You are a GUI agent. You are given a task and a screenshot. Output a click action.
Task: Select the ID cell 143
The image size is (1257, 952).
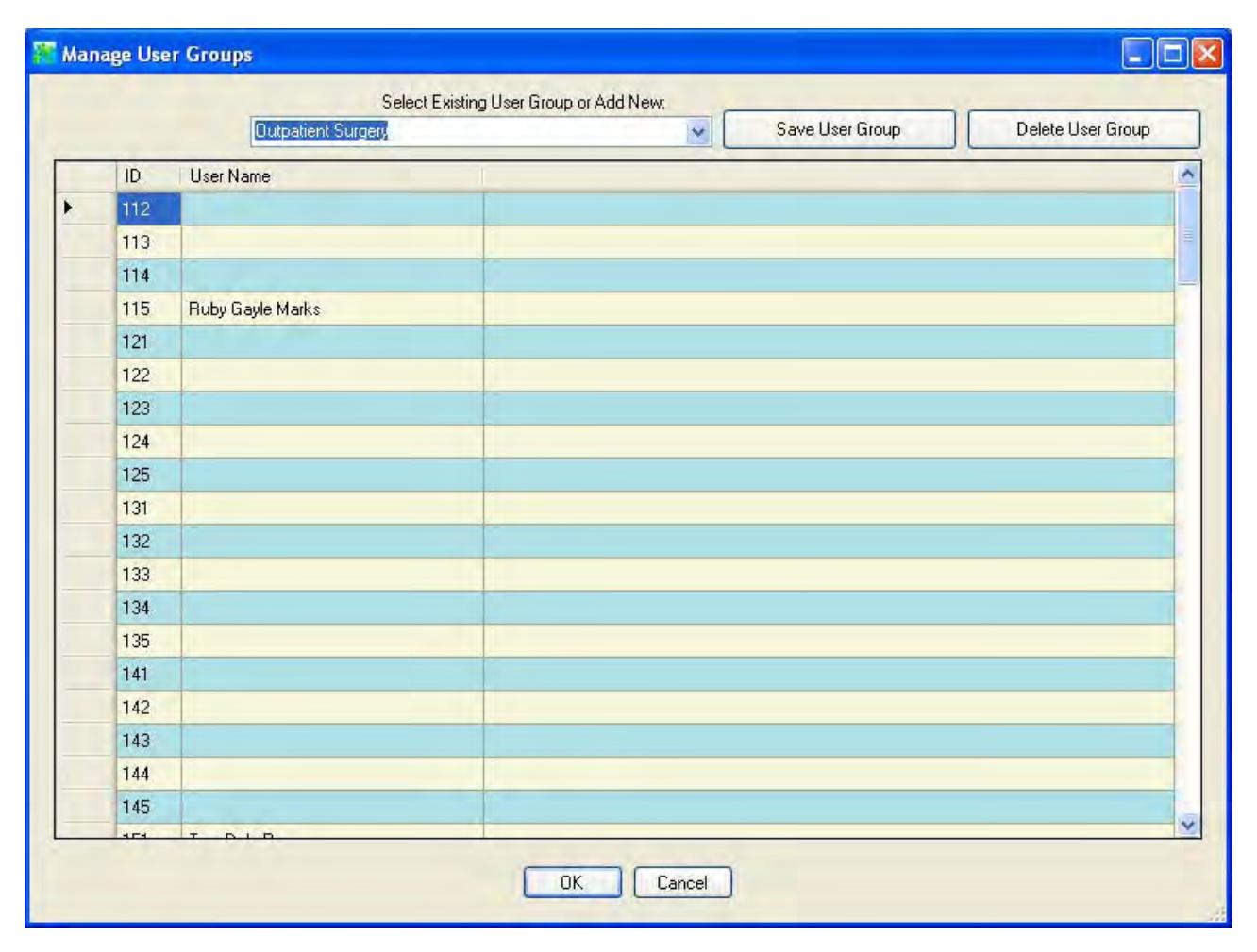(149, 741)
